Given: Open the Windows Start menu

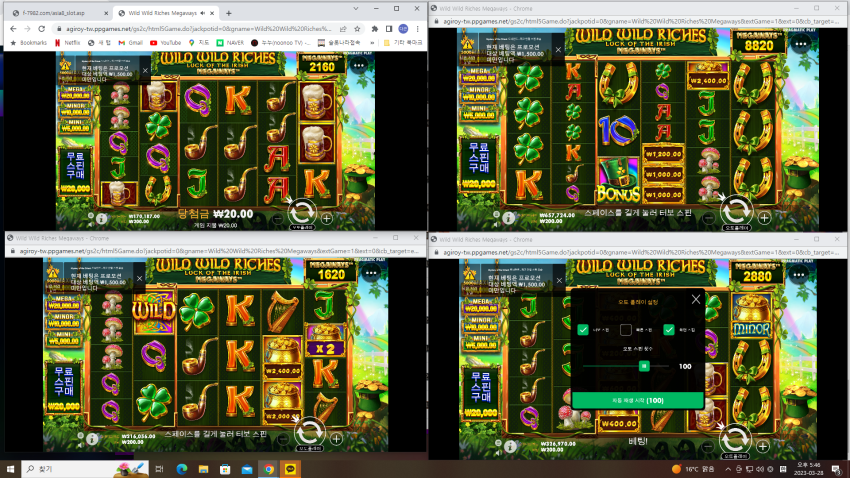Looking at the screenshot, I should pyautogui.click(x=10, y=469).
